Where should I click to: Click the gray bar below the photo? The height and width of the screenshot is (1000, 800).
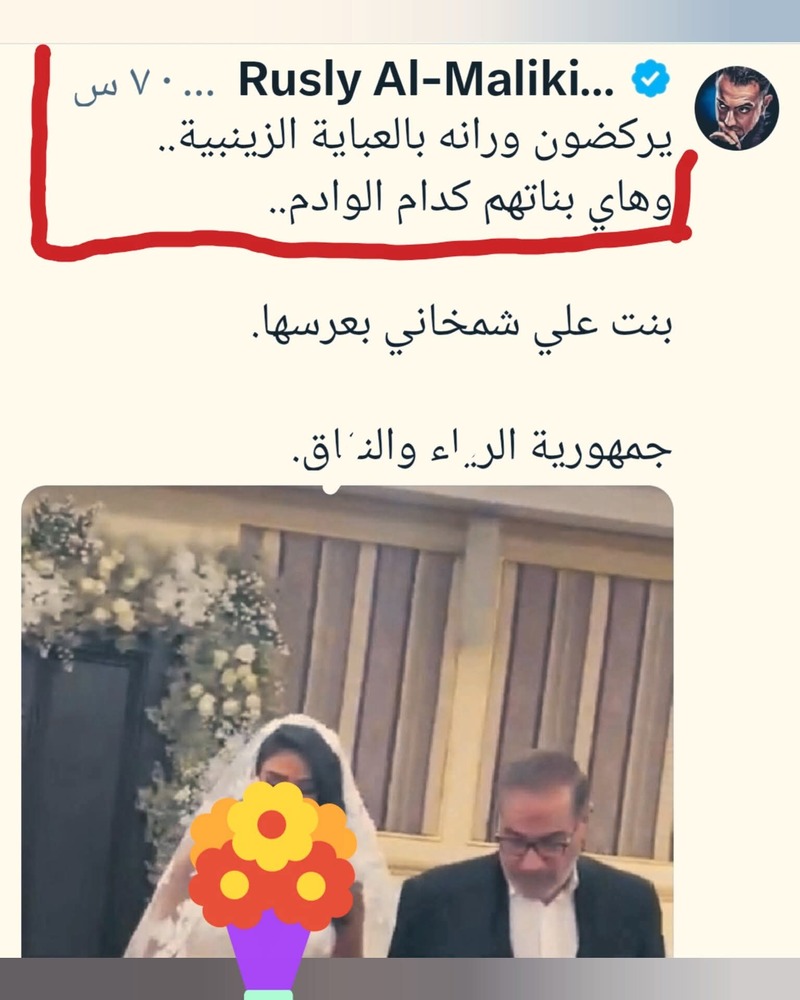click(x=400, y=978)
